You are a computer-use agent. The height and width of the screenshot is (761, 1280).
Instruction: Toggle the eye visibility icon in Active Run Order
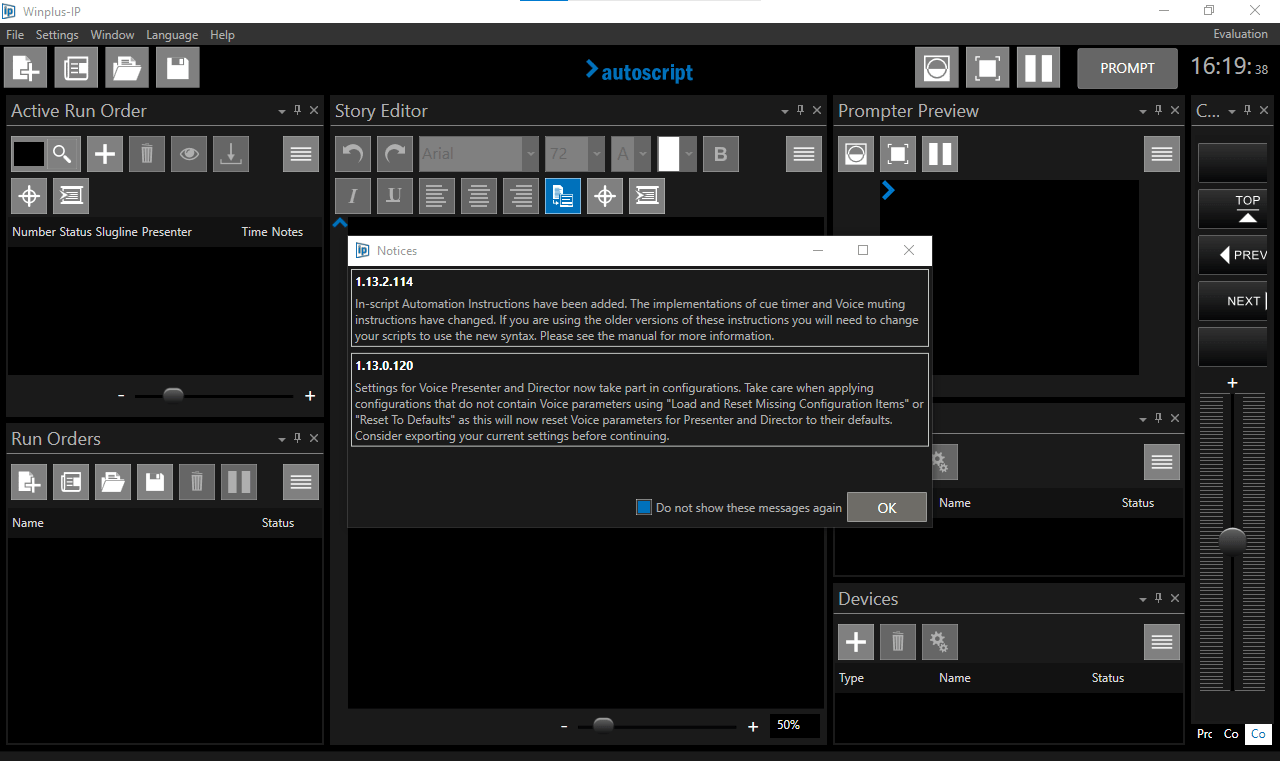click(x=189, y=154)
